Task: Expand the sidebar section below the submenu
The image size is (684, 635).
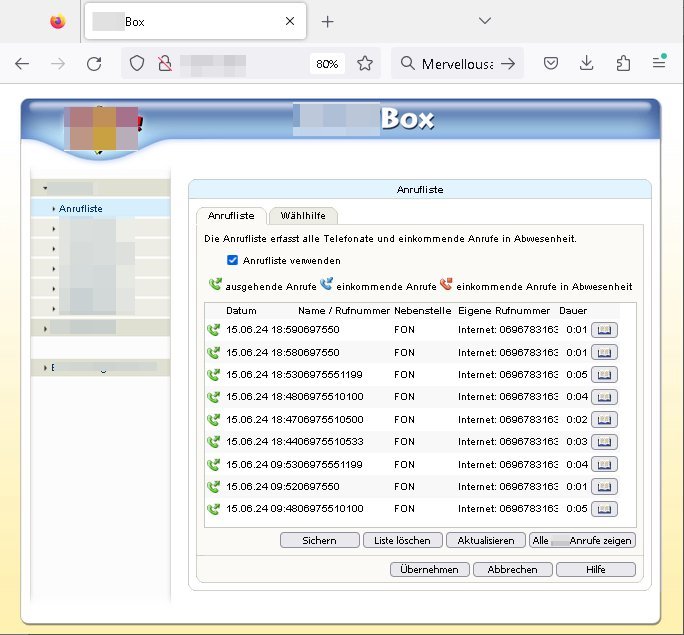Action: 45,329
